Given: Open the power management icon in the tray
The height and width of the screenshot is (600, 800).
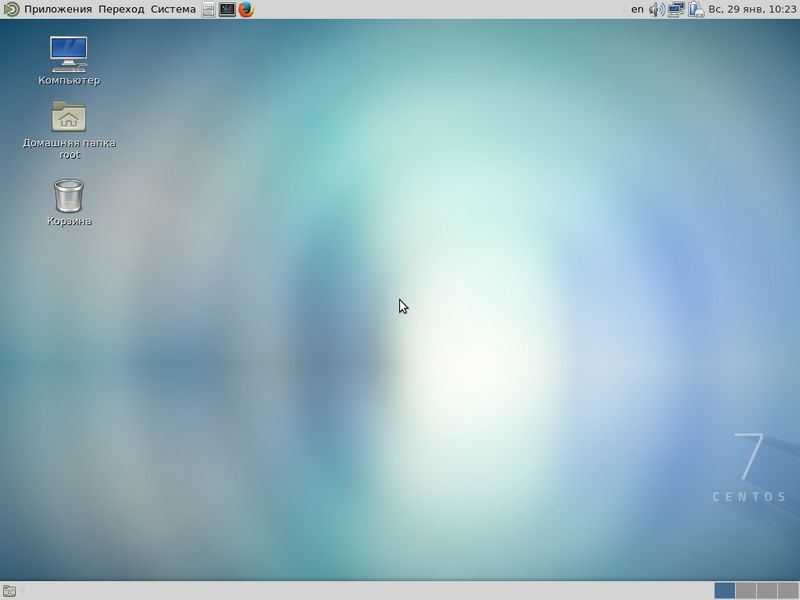Looking at the screenshot, I should point(696,10).
